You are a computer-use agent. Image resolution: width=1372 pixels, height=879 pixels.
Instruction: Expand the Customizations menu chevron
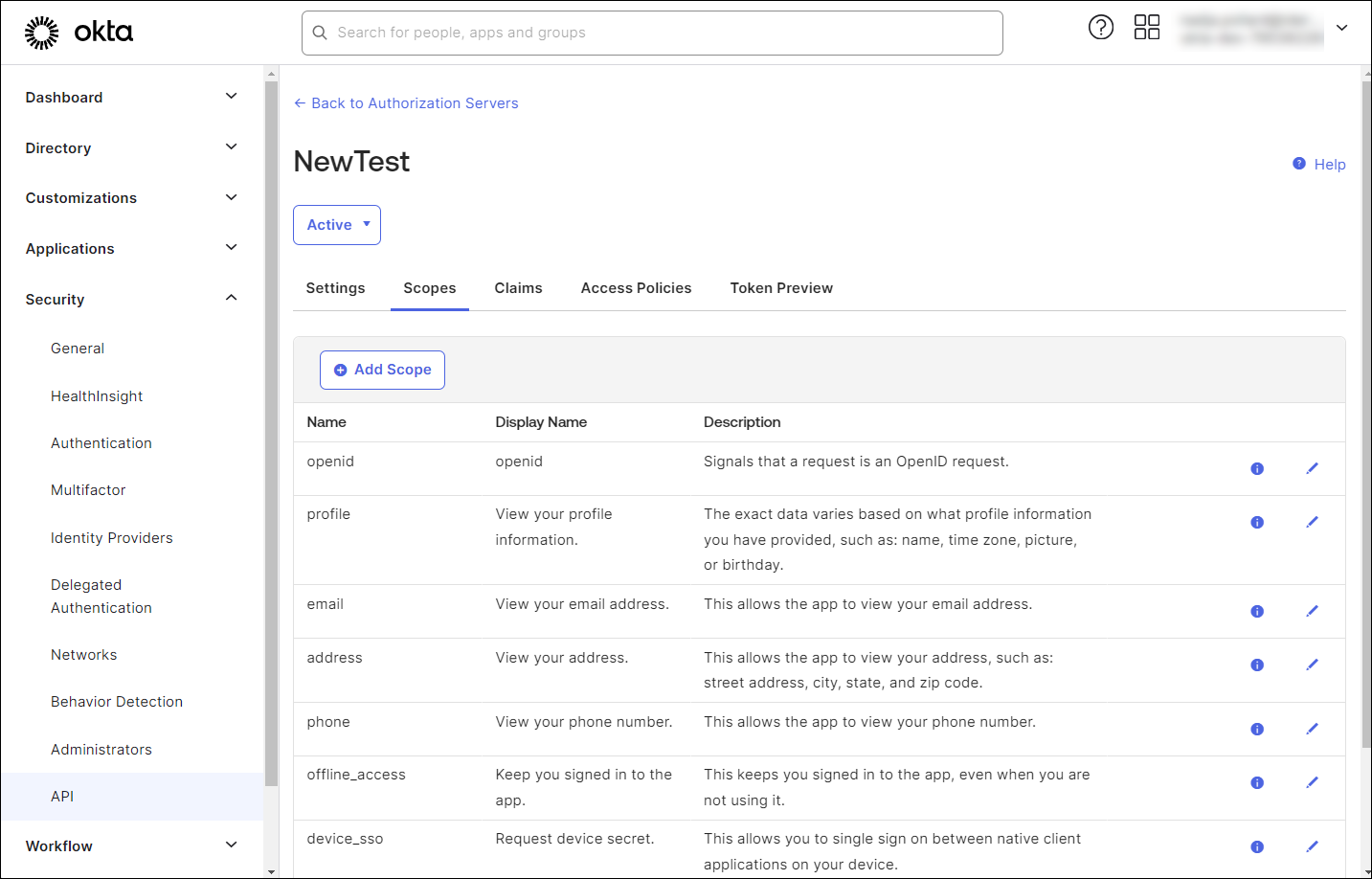[x=231, y=197]
